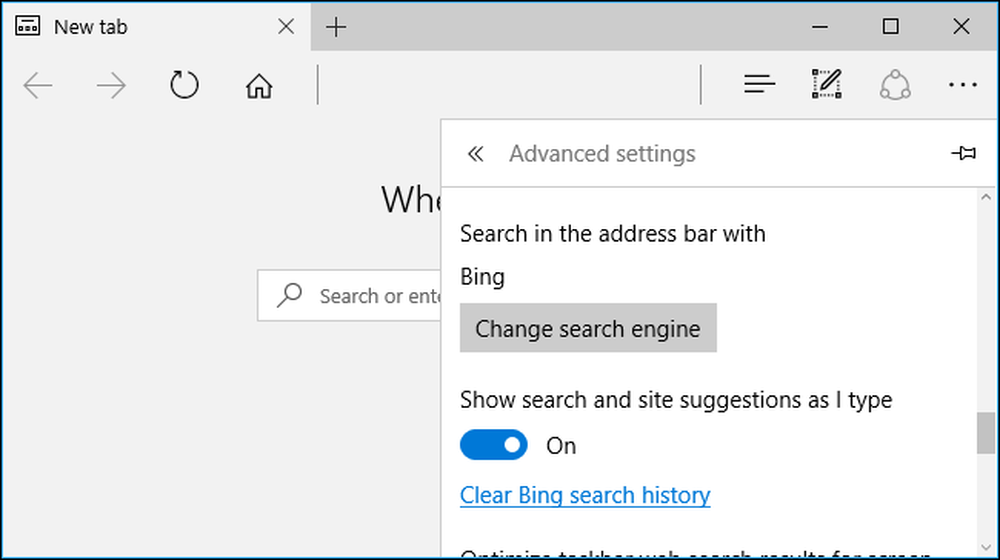
Task: Open the More actions menu
Action: (962, 85)
